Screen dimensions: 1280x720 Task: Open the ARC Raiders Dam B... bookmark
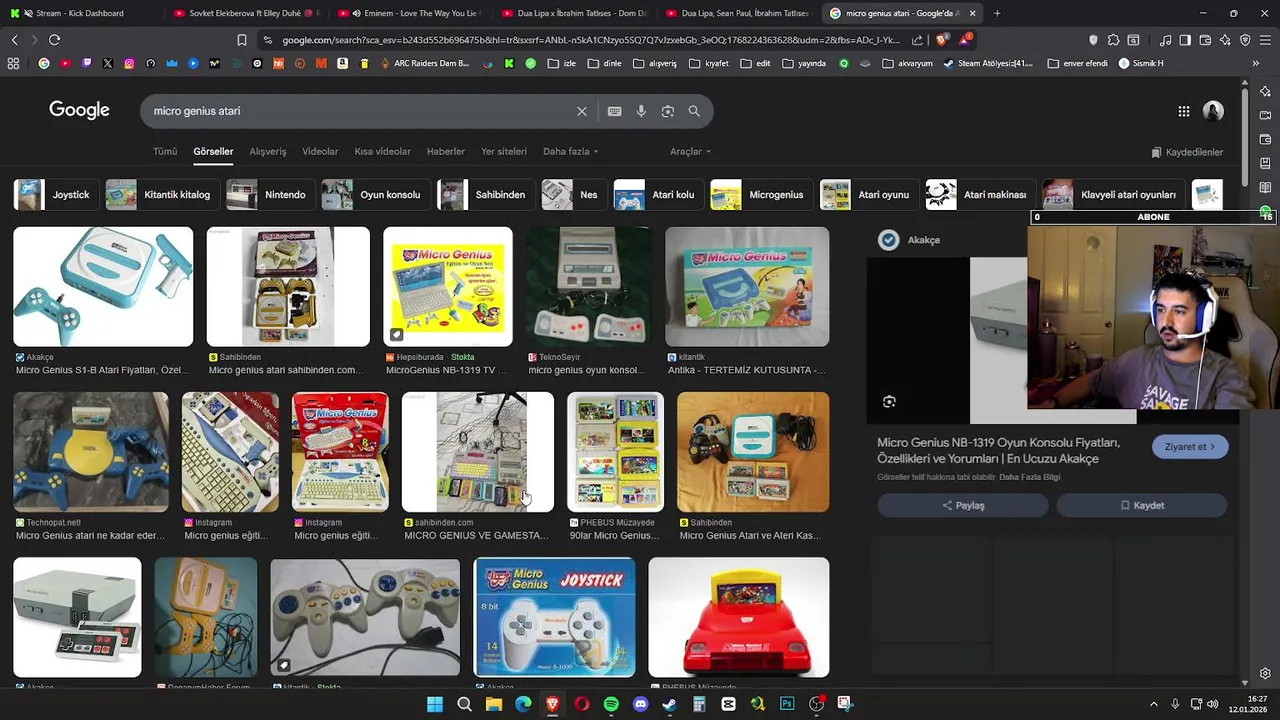[x=424, y=63]
